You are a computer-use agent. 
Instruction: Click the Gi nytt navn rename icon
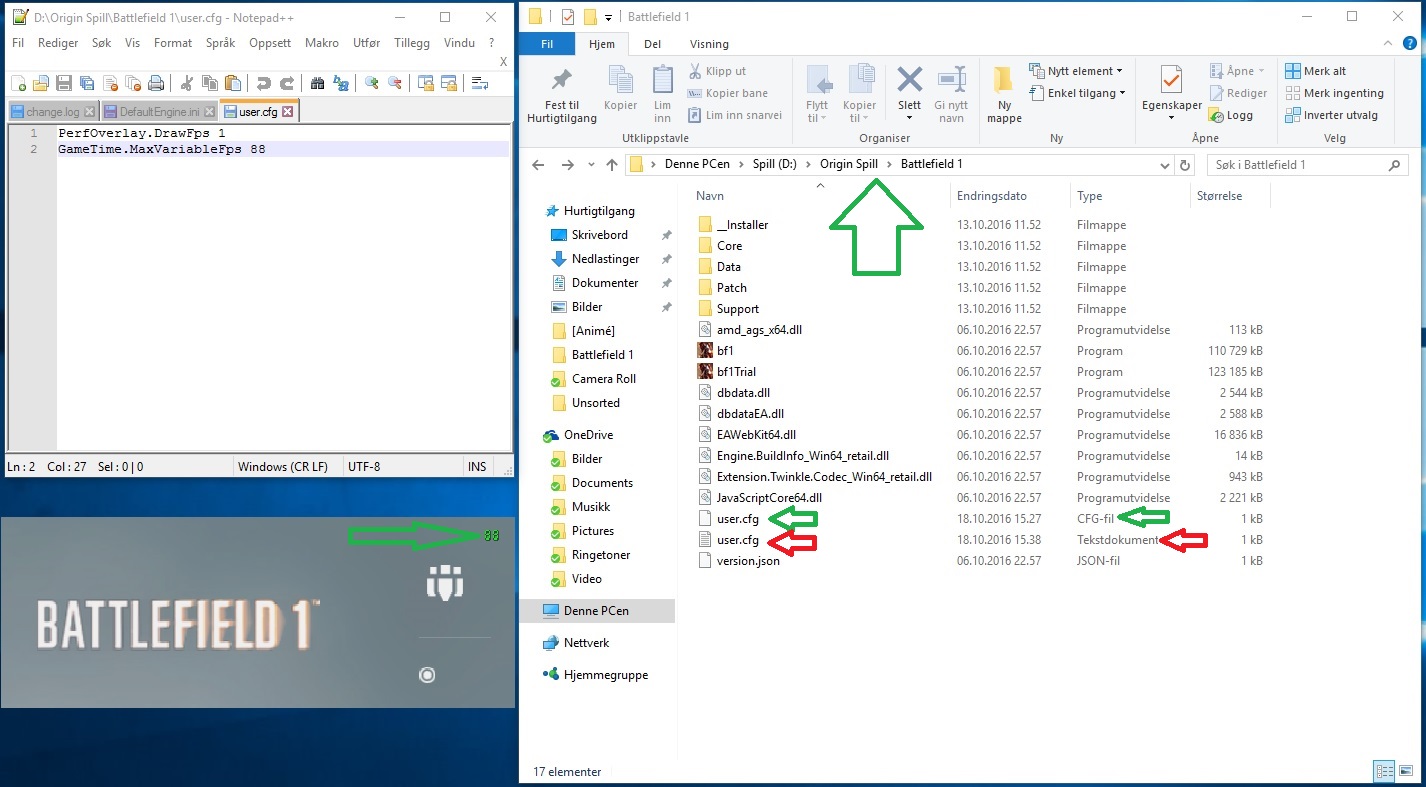coord(951,79)
